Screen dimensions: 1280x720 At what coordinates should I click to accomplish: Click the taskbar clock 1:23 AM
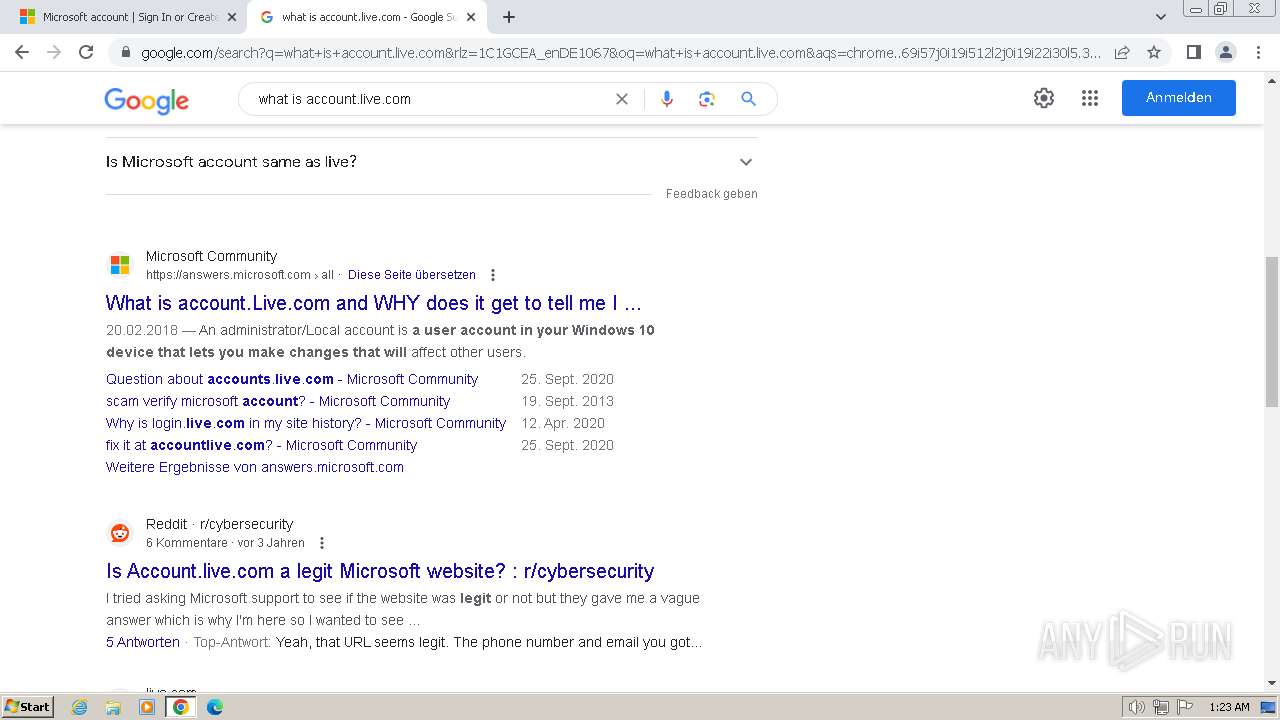point(1229,707)
